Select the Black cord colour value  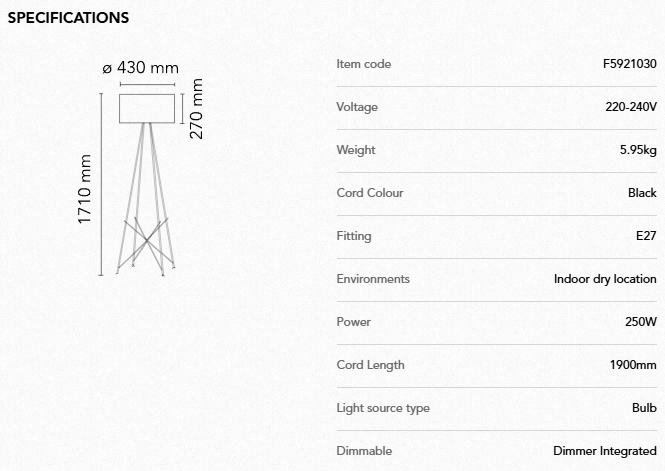pyautogui.click(x=642, y=193)
